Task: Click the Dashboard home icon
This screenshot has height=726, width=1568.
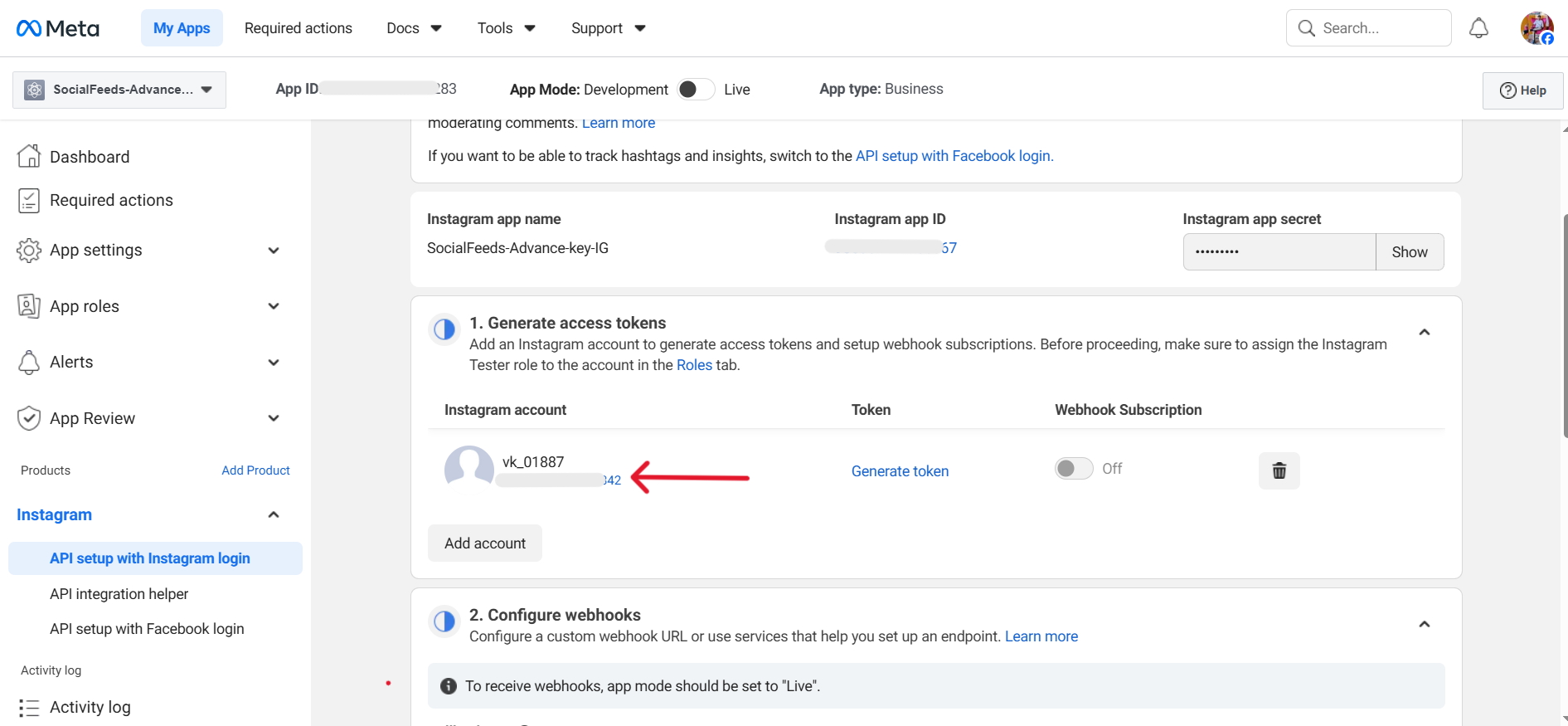Action: tap(29, 157)
